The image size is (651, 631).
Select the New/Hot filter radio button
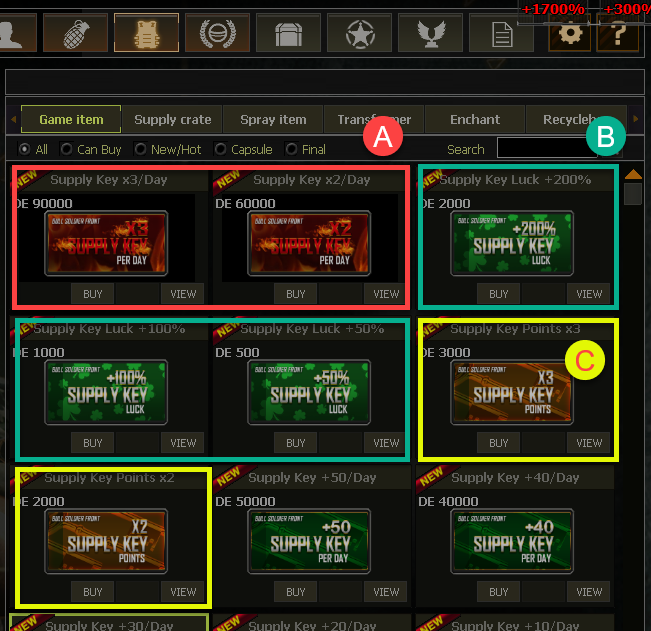click(140, 149)
